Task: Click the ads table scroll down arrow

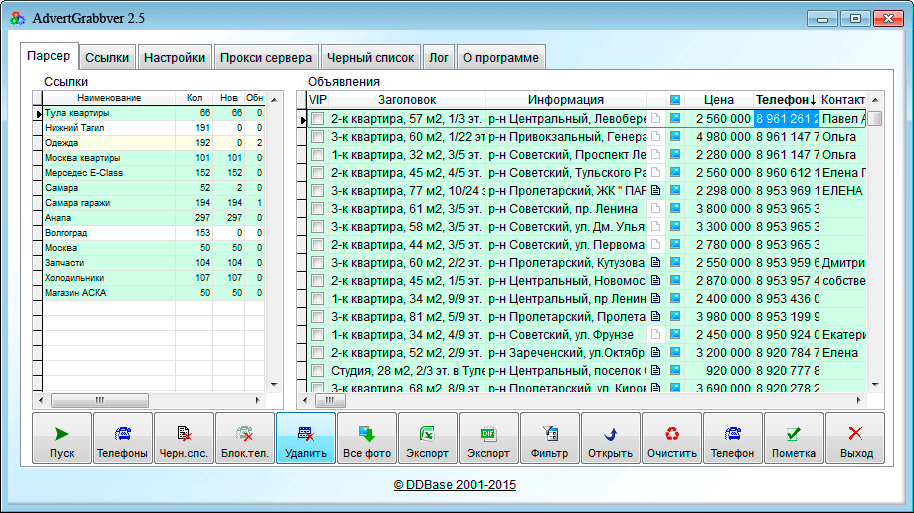Action: (875, 385)
